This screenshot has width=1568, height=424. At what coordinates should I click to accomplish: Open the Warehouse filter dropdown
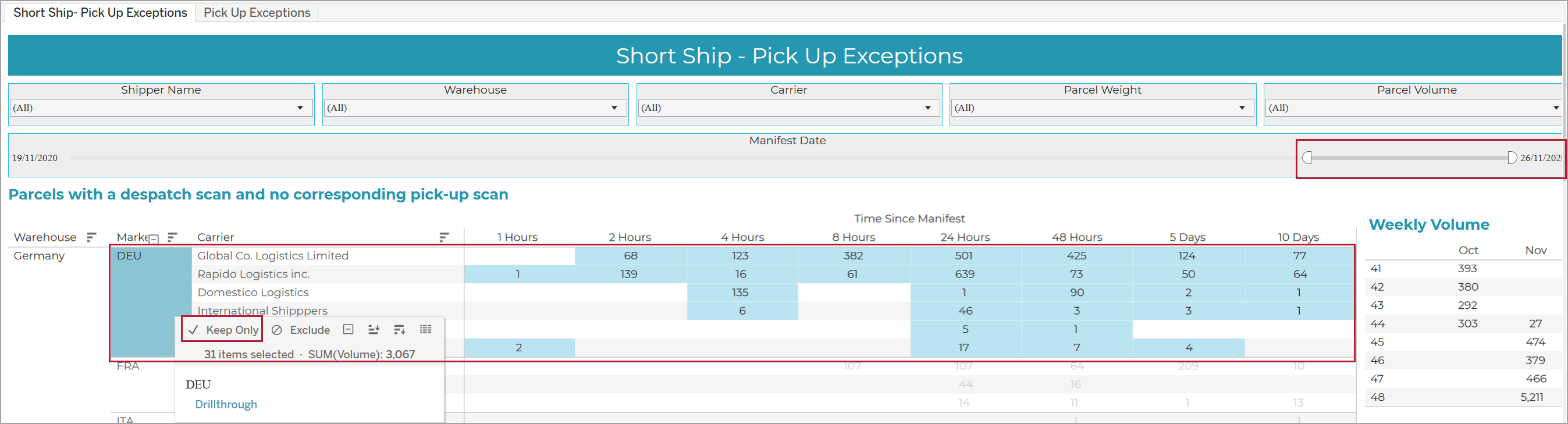[475, 108]
